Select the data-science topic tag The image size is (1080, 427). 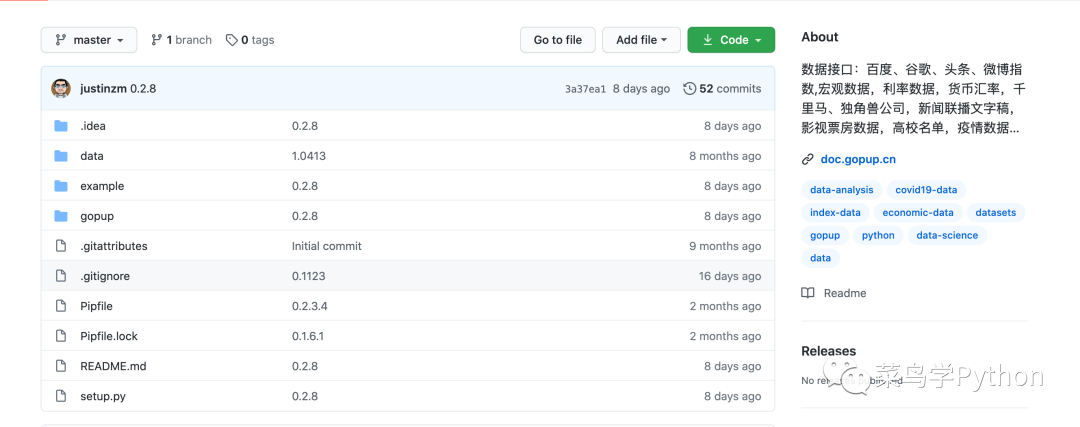point(947,235)
